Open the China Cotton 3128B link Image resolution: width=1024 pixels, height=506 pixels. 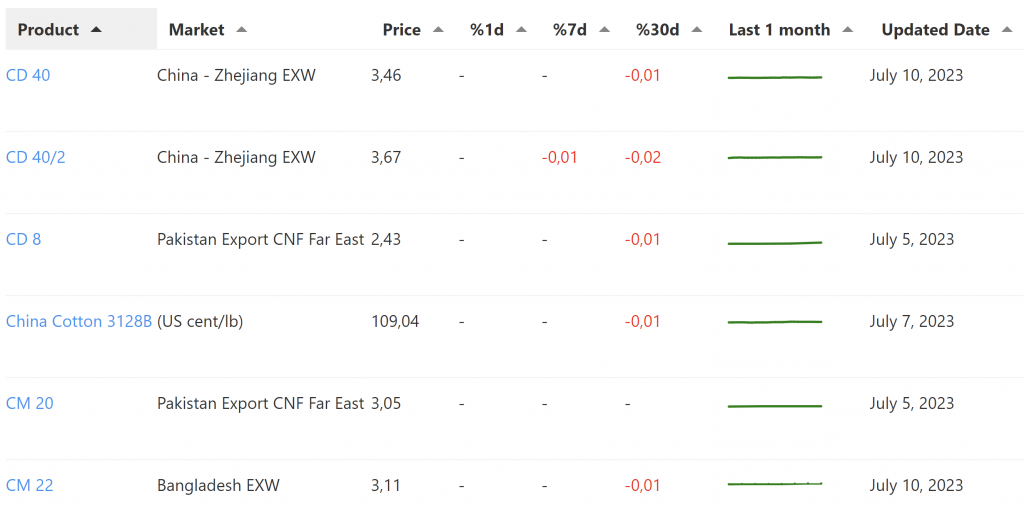(79, 321)
